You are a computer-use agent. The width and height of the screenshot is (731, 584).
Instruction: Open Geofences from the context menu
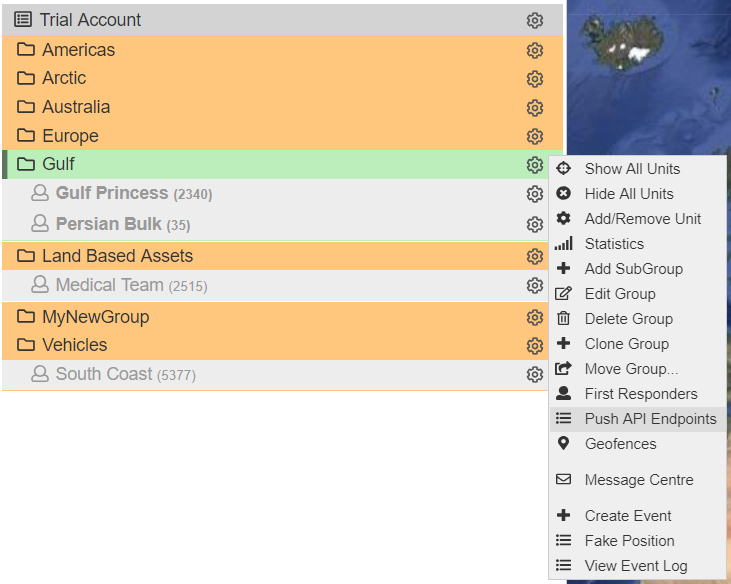(x=638, y=444)
